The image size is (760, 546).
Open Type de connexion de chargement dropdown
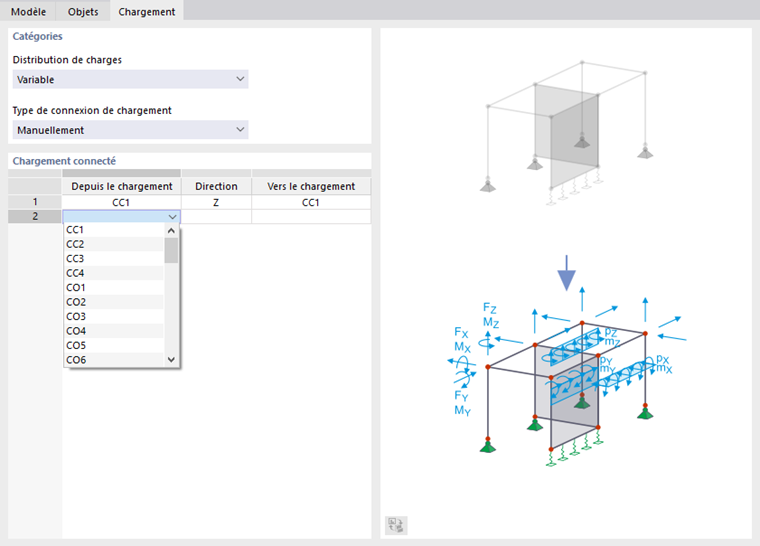[x=130, y=130]
